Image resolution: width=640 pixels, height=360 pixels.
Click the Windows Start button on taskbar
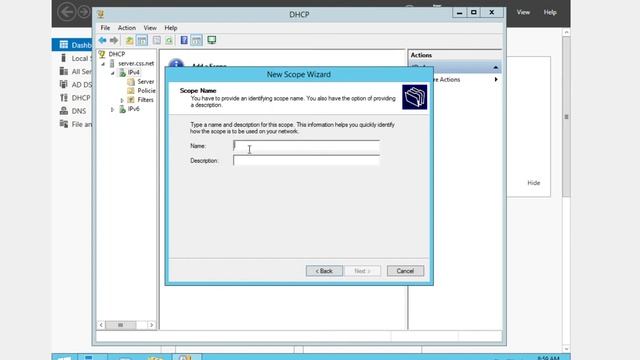tap(64, 357)
